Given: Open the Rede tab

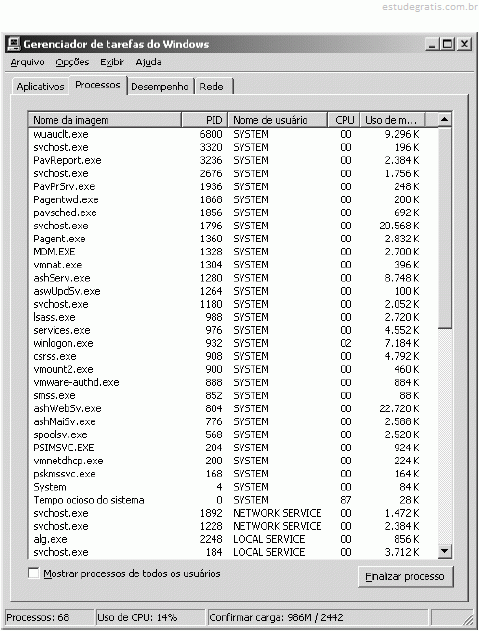Looking at the screenshot, I should (213, 87).
